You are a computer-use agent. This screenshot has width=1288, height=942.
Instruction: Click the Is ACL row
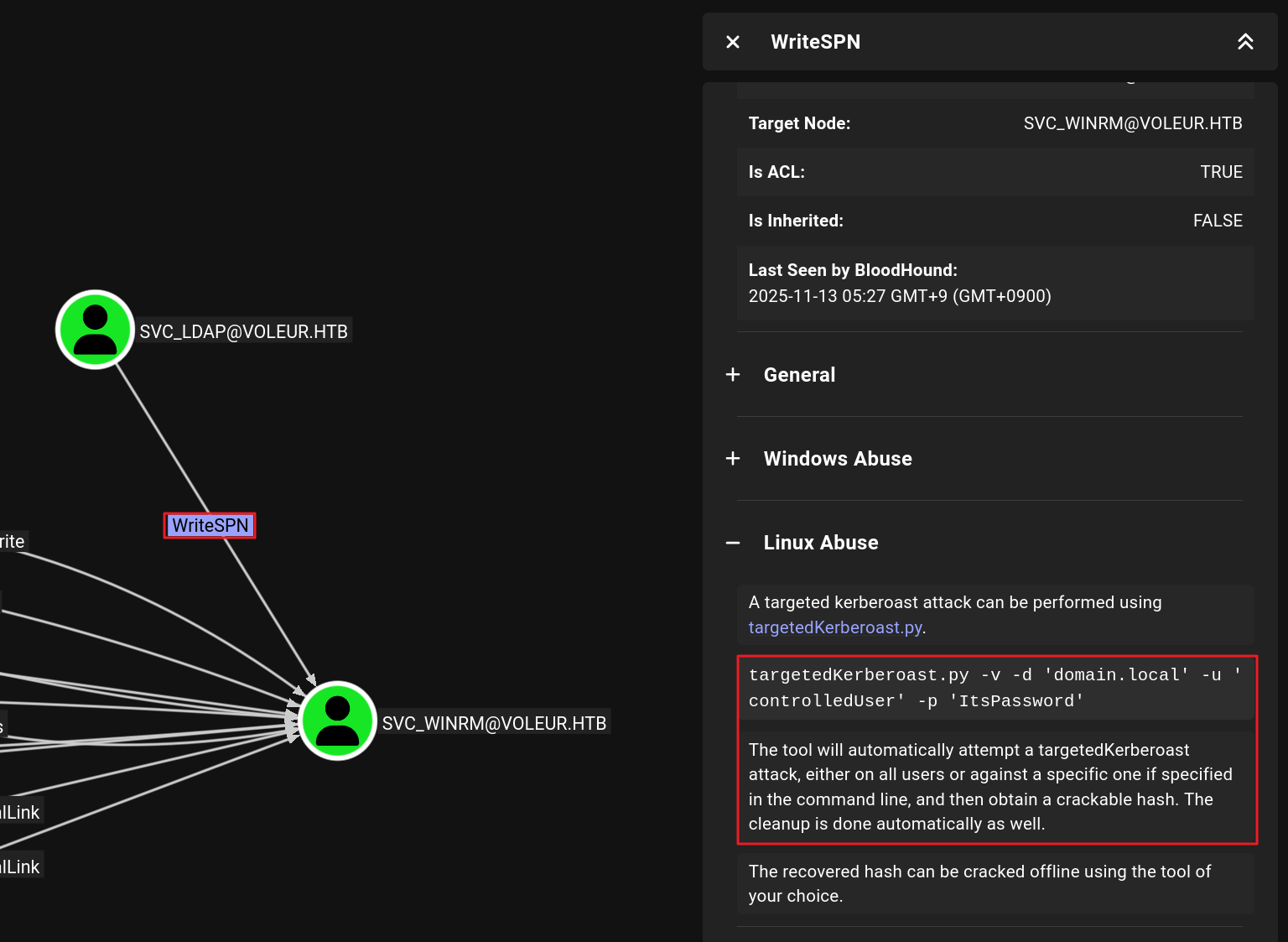tap(995, 172)
